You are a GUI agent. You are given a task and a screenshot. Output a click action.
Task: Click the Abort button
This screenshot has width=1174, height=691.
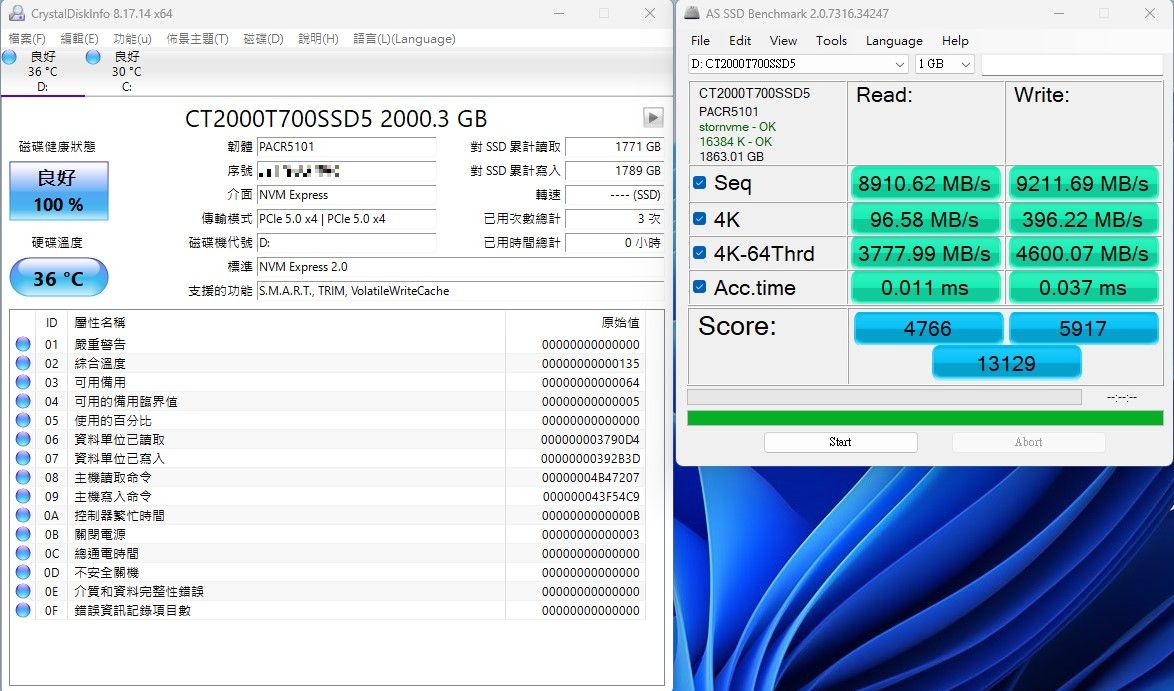coord(1028,442)
